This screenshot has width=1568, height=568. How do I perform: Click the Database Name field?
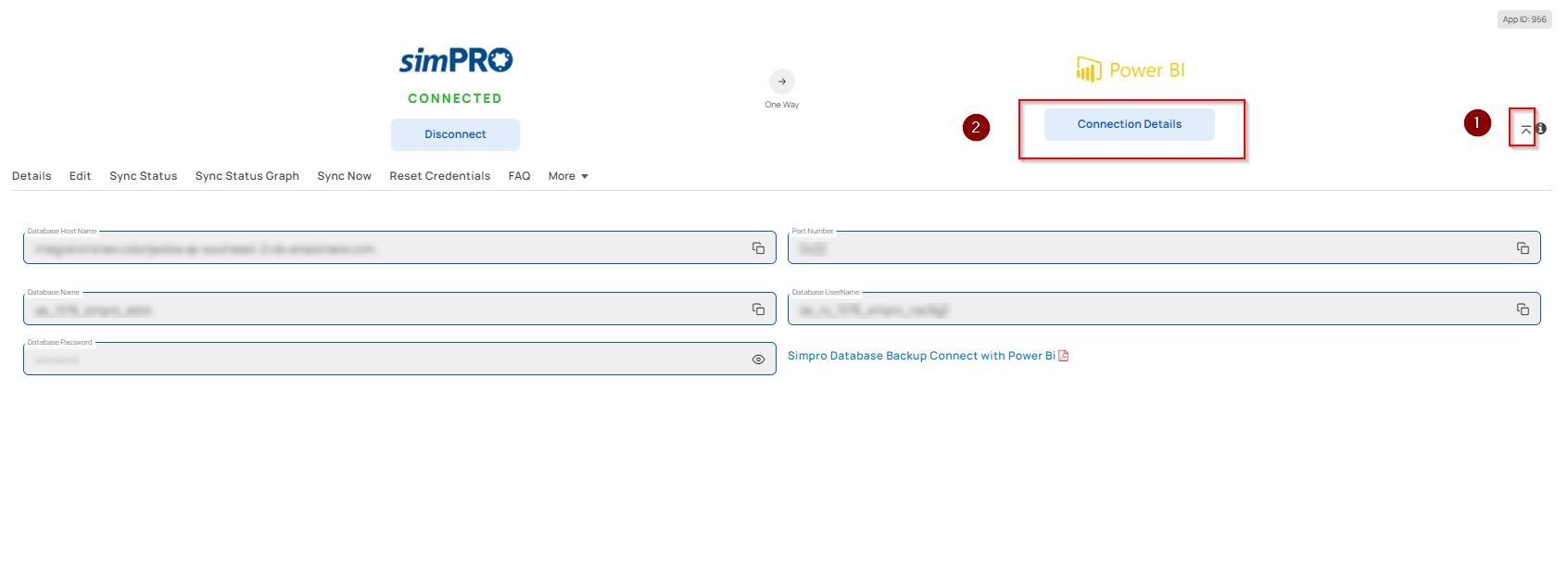(x=399, y=309)
